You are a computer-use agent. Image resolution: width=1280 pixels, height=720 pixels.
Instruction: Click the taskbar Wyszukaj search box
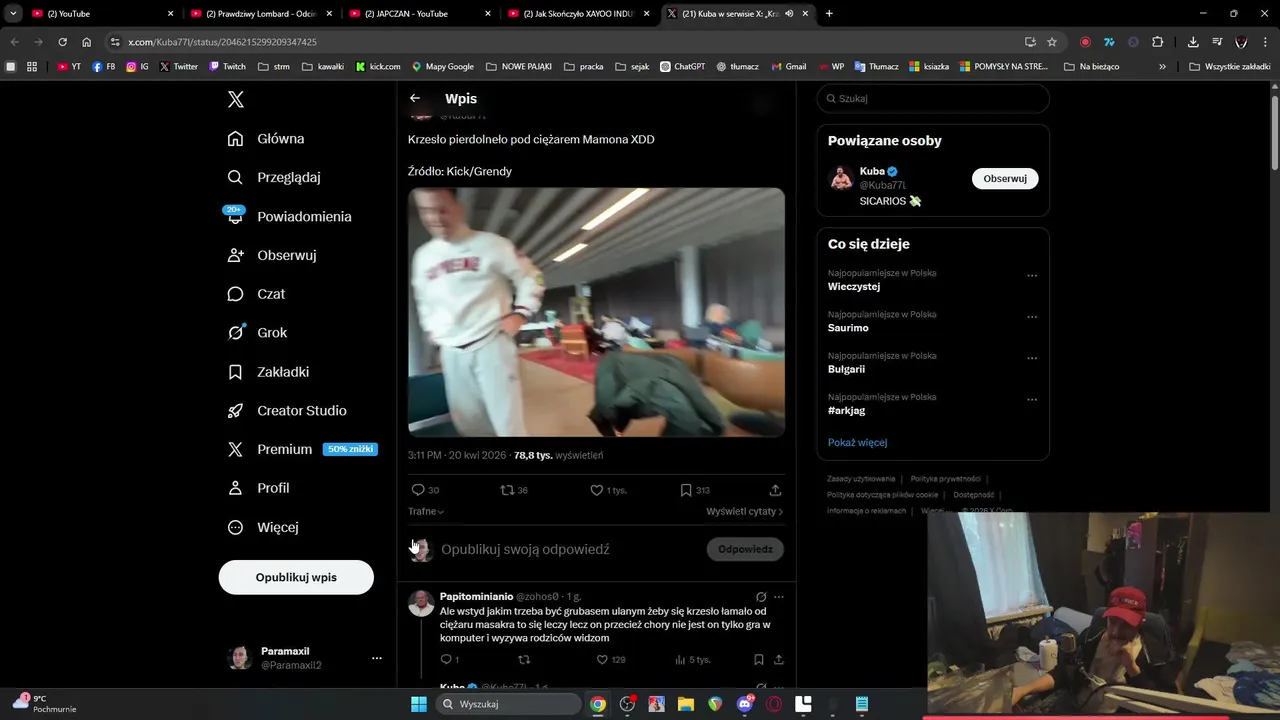pos(509,704)
